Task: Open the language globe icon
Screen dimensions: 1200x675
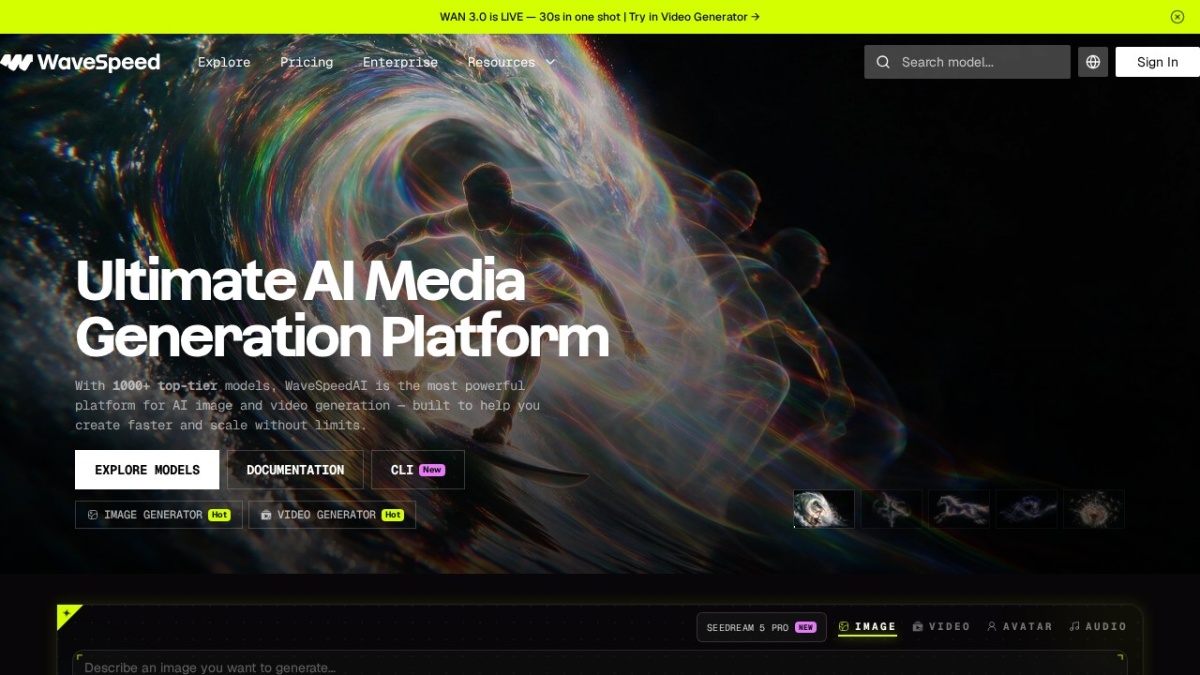Action: click(1093, 62)
